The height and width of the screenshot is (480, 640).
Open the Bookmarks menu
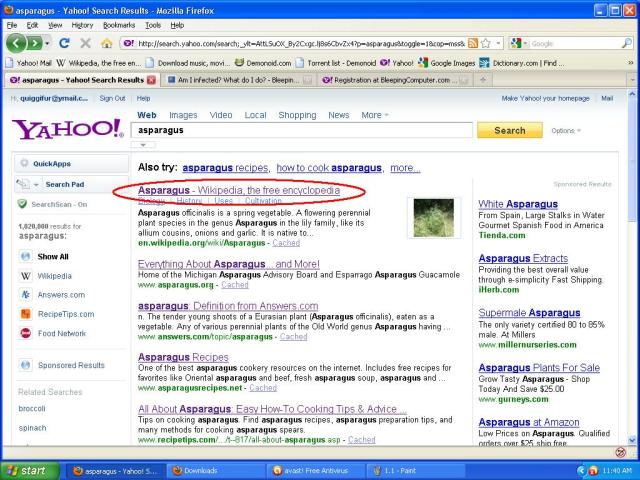[x=119, y=25]
